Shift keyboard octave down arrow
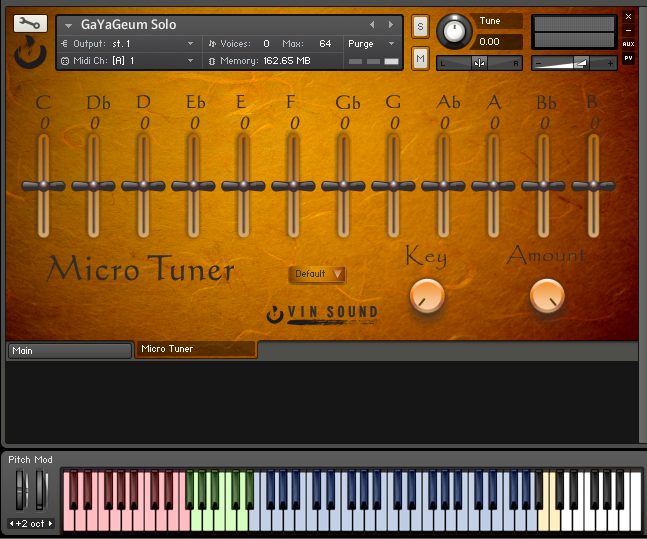This screenshot has width=647, height=539. coord(12,523)
